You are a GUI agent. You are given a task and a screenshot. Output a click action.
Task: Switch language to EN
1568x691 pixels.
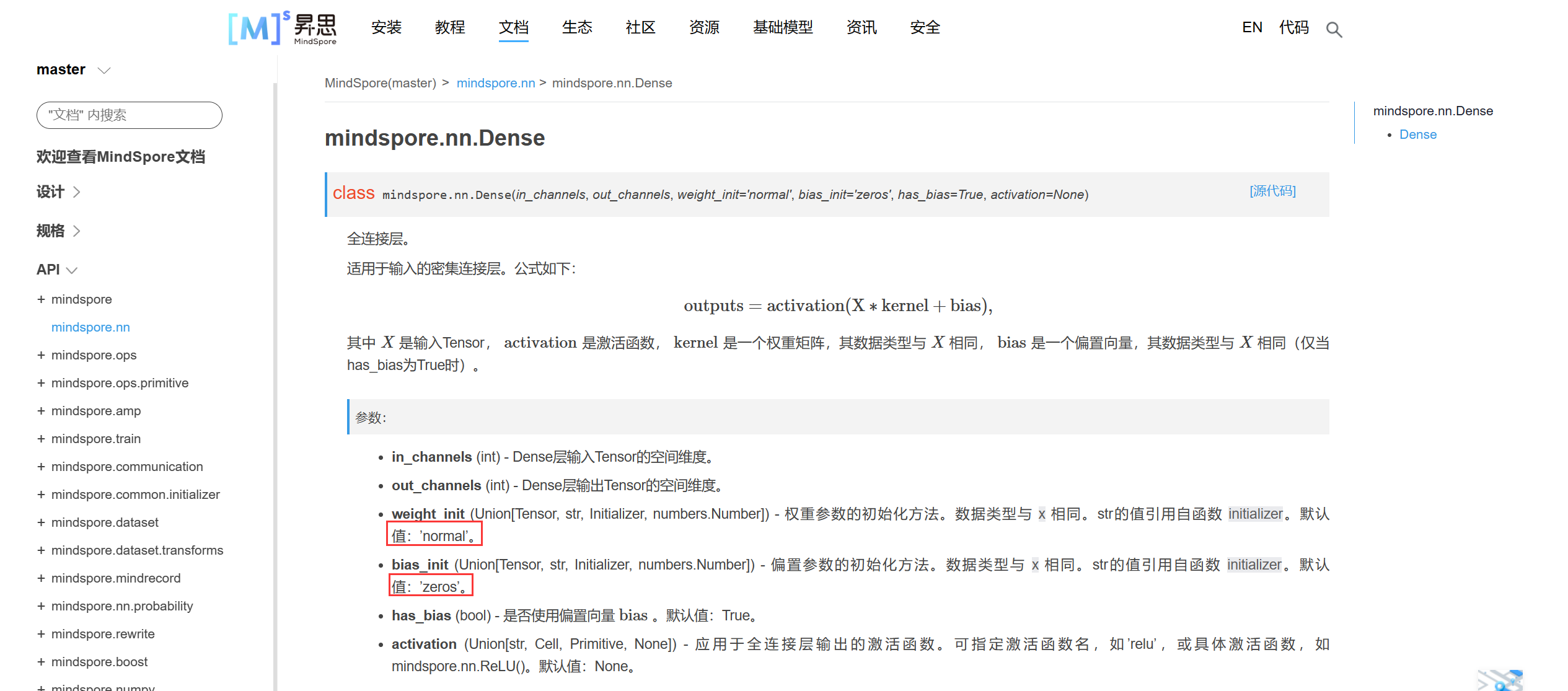click(1252, 27)
